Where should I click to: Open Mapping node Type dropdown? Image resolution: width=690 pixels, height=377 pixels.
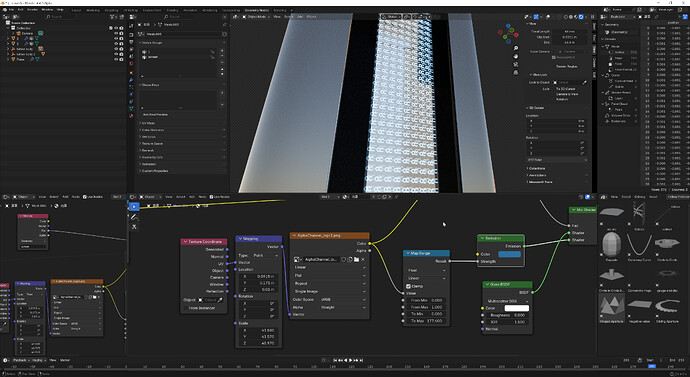264,255
